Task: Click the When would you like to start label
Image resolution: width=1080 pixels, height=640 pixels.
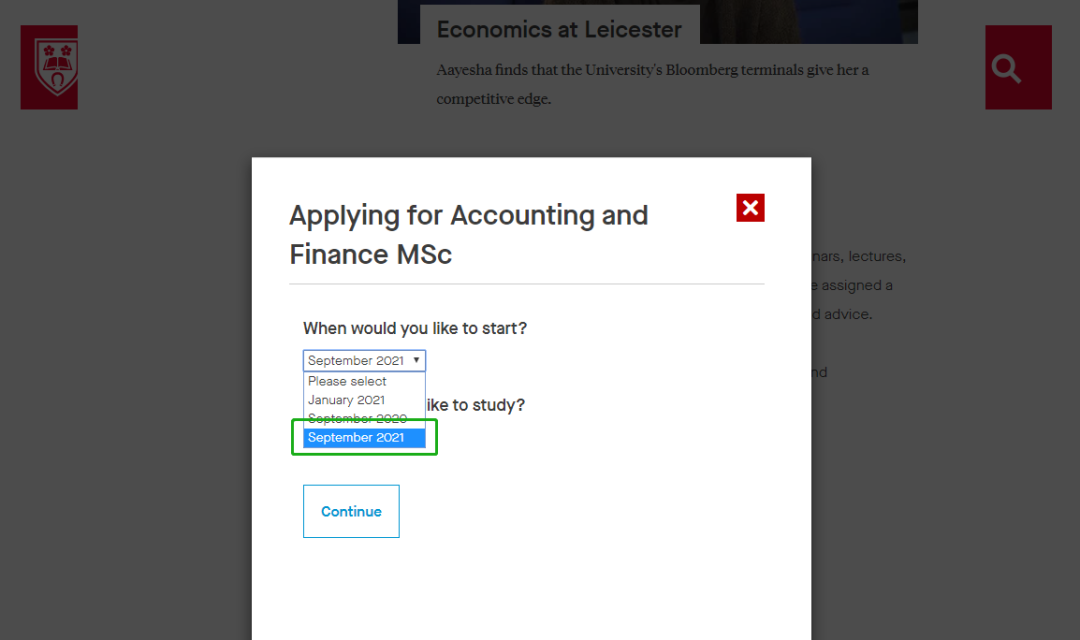Action: pos(415,328)
